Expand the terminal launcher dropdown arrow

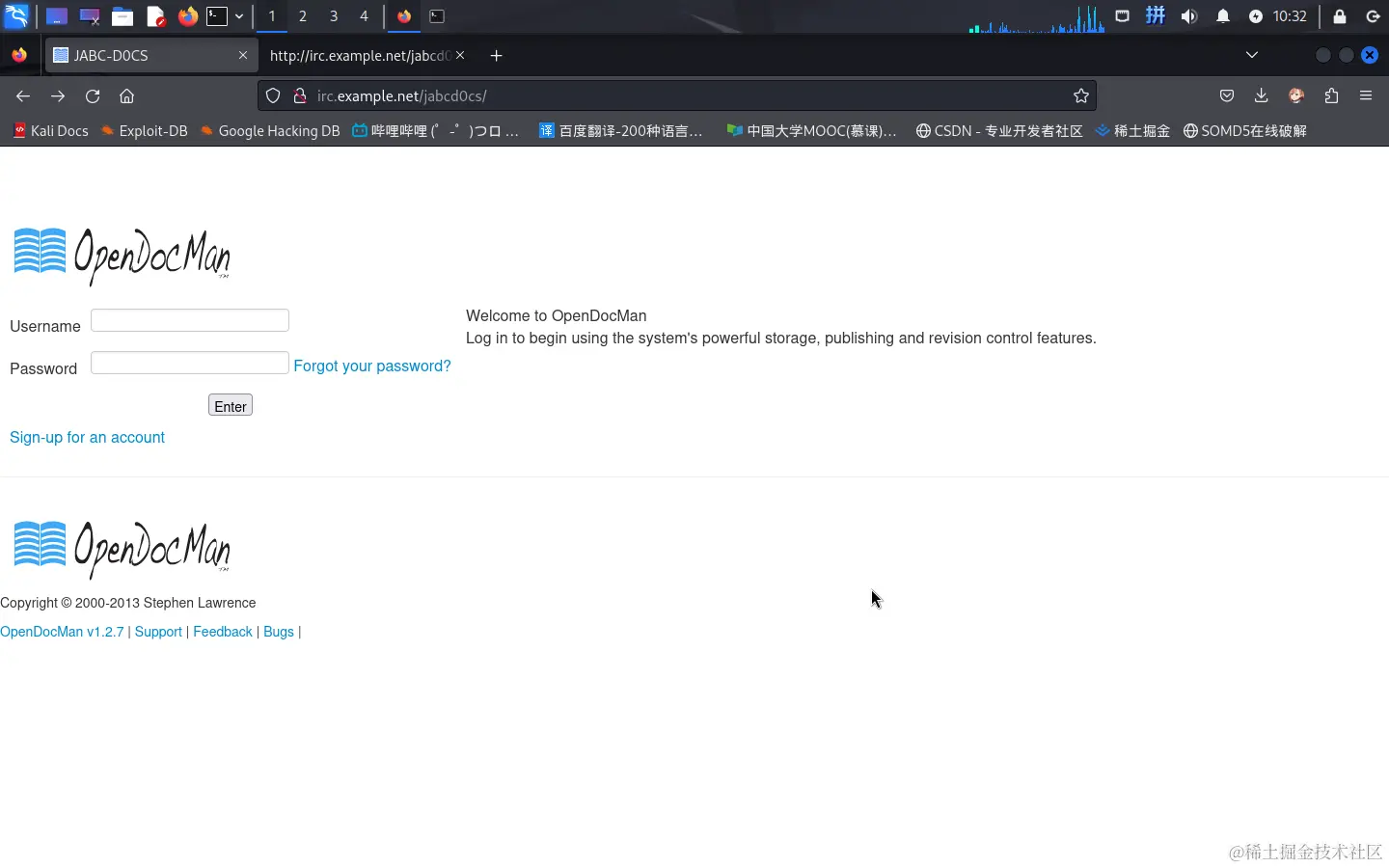coord(239,16)
